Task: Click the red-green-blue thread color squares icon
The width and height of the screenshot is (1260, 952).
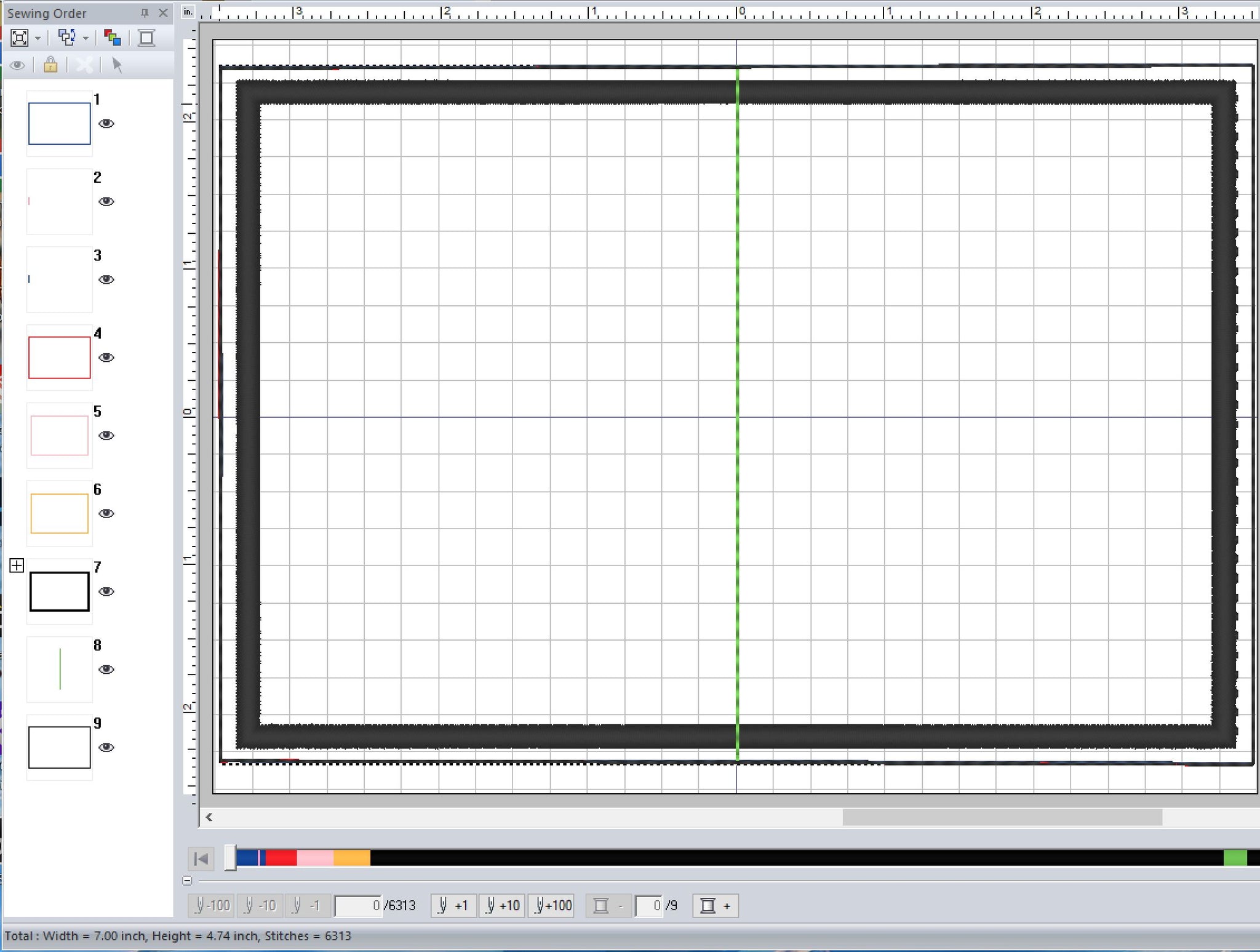Action: (112, 38)
